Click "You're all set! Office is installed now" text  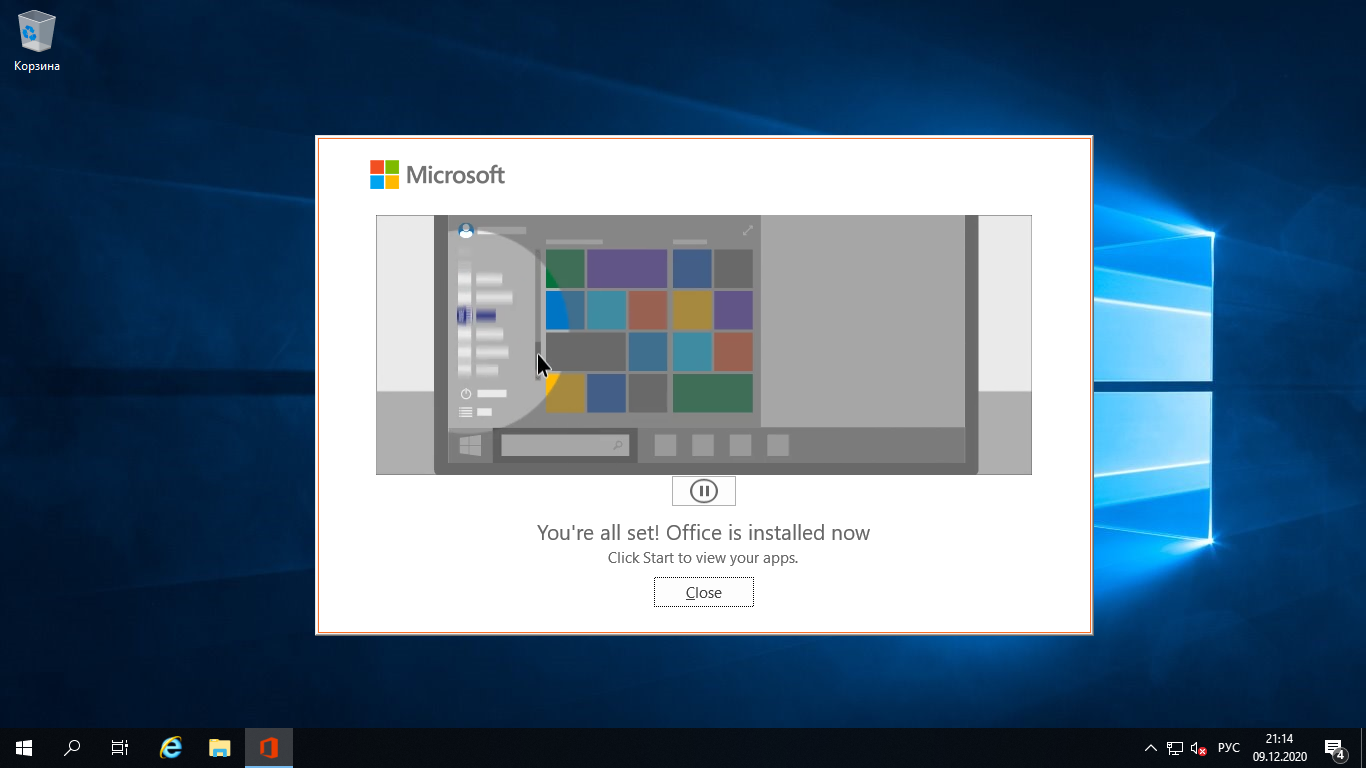tap(704, 532)
